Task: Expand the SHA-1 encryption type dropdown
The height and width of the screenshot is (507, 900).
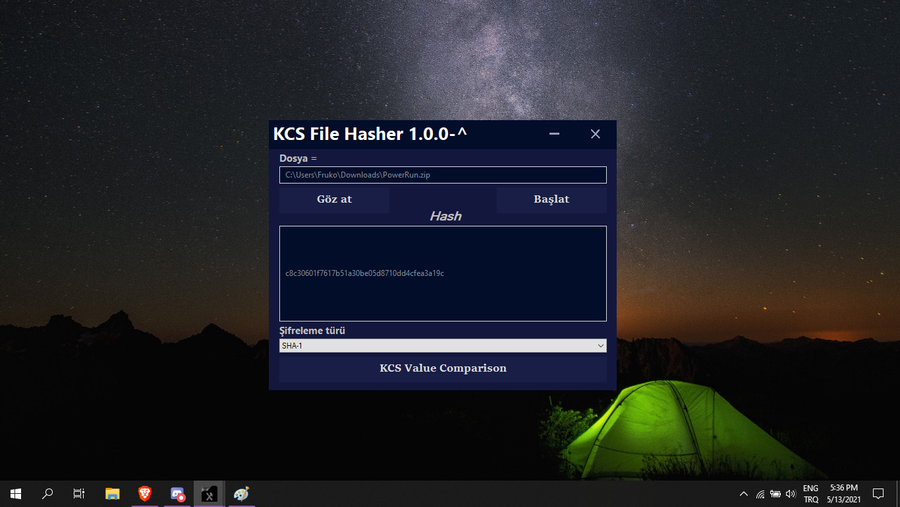Action: click(443, 346)
